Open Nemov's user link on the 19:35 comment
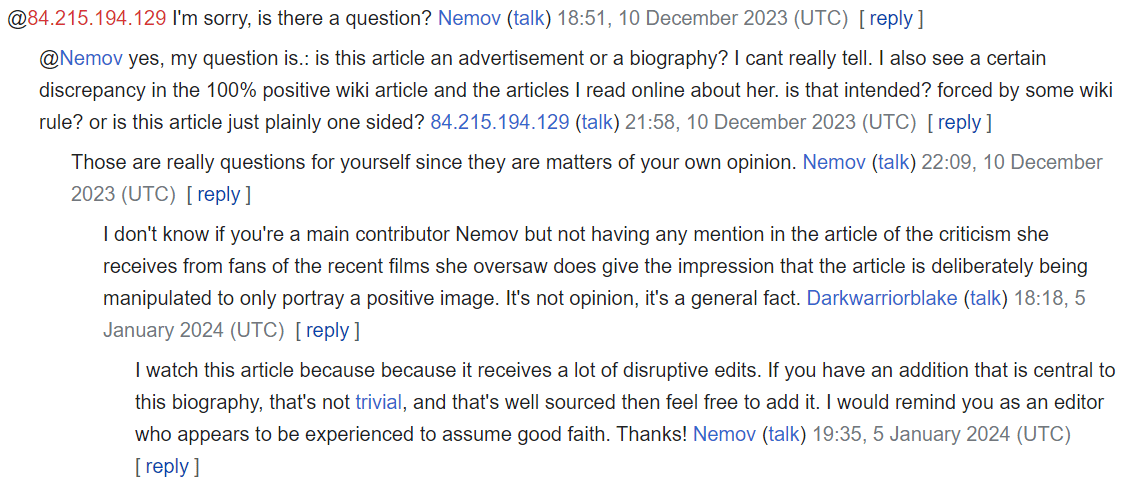 (724, 435)
